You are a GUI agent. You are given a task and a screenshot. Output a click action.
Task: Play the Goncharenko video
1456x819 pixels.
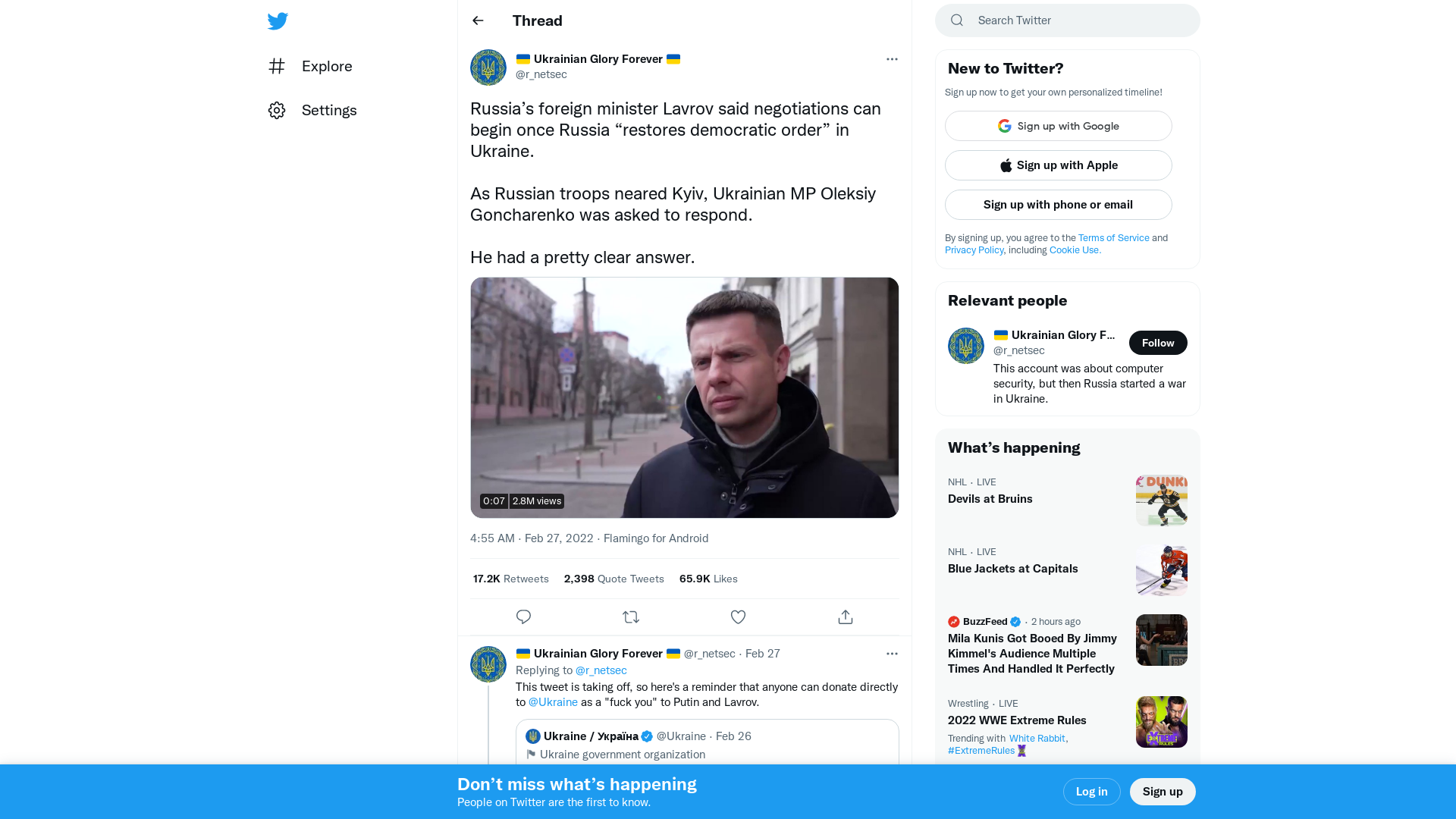tap(685, 397)
